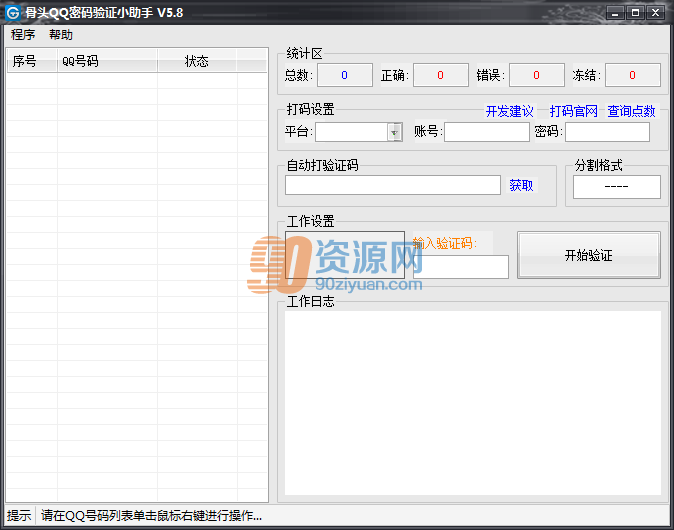Viewport: 674px width, 530px height.
Task: Click the 开始验证 button
Action: [588, 255]
